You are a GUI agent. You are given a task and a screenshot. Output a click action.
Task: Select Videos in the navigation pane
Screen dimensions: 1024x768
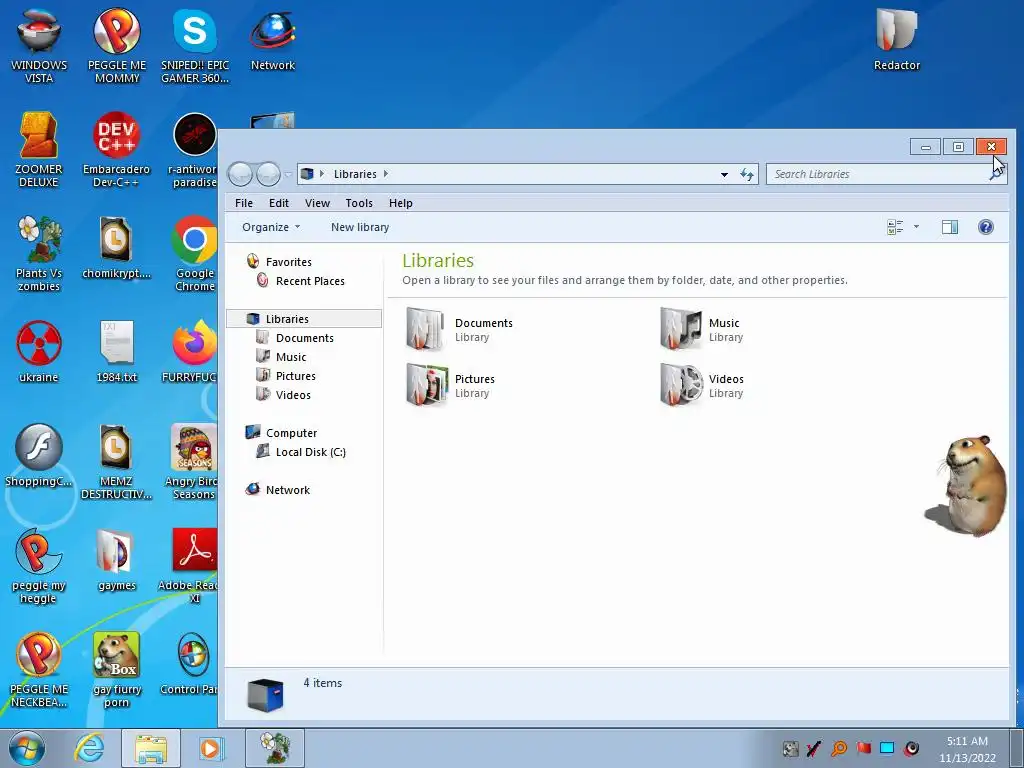point(283,394)
